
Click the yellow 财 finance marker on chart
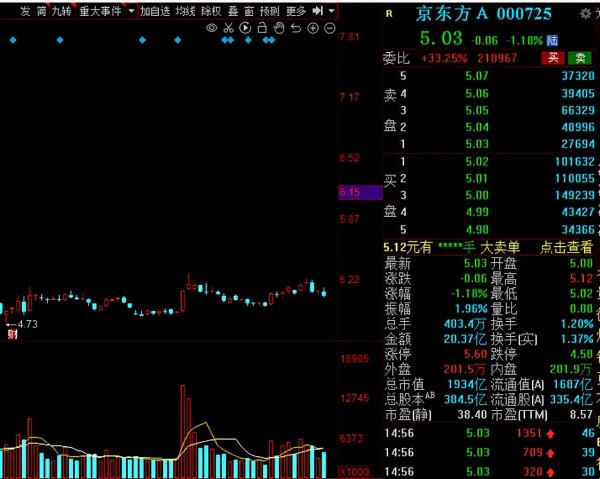pyautogui.click(x=12, y=335)
